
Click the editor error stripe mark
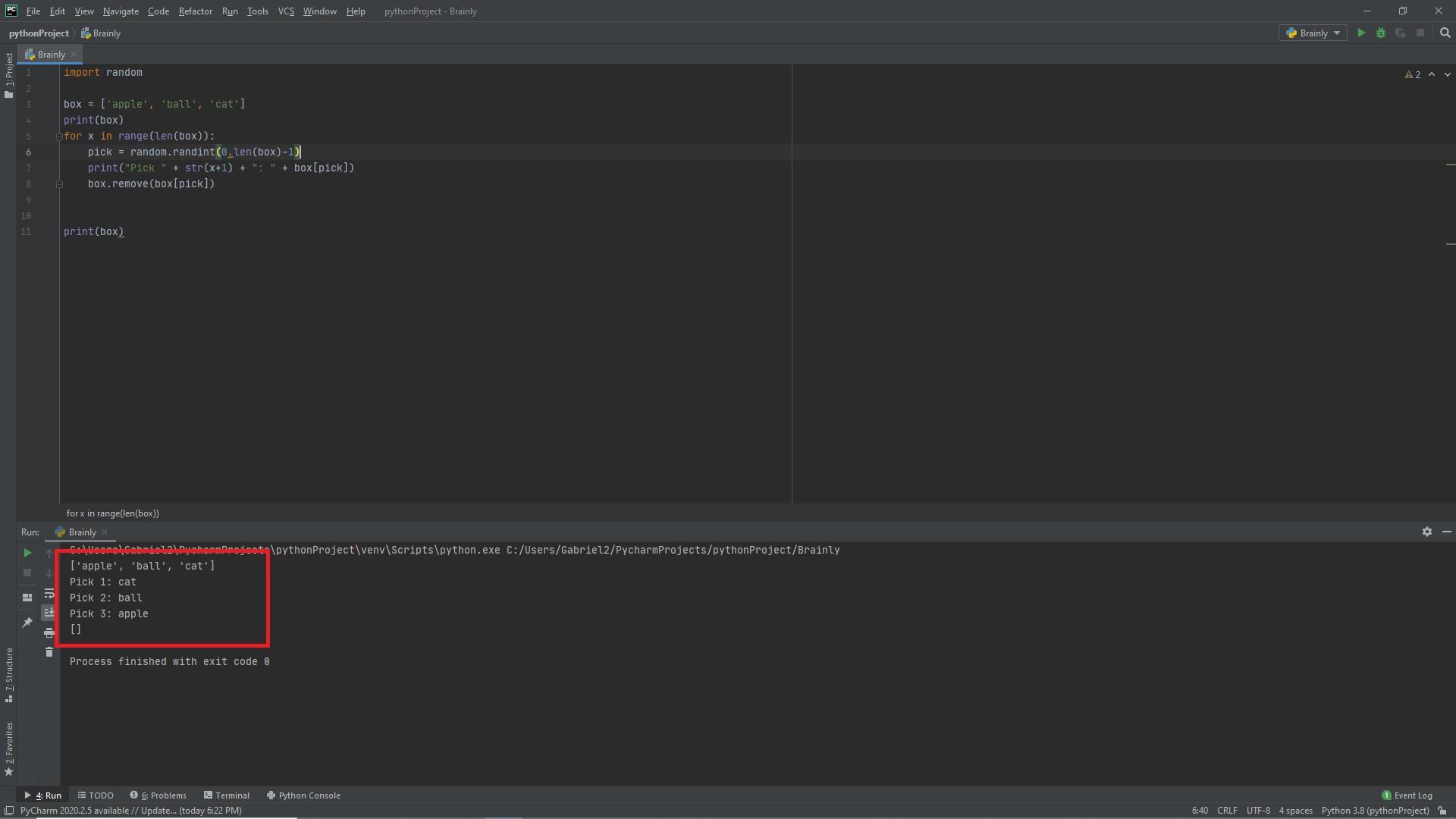[1450, 165]
